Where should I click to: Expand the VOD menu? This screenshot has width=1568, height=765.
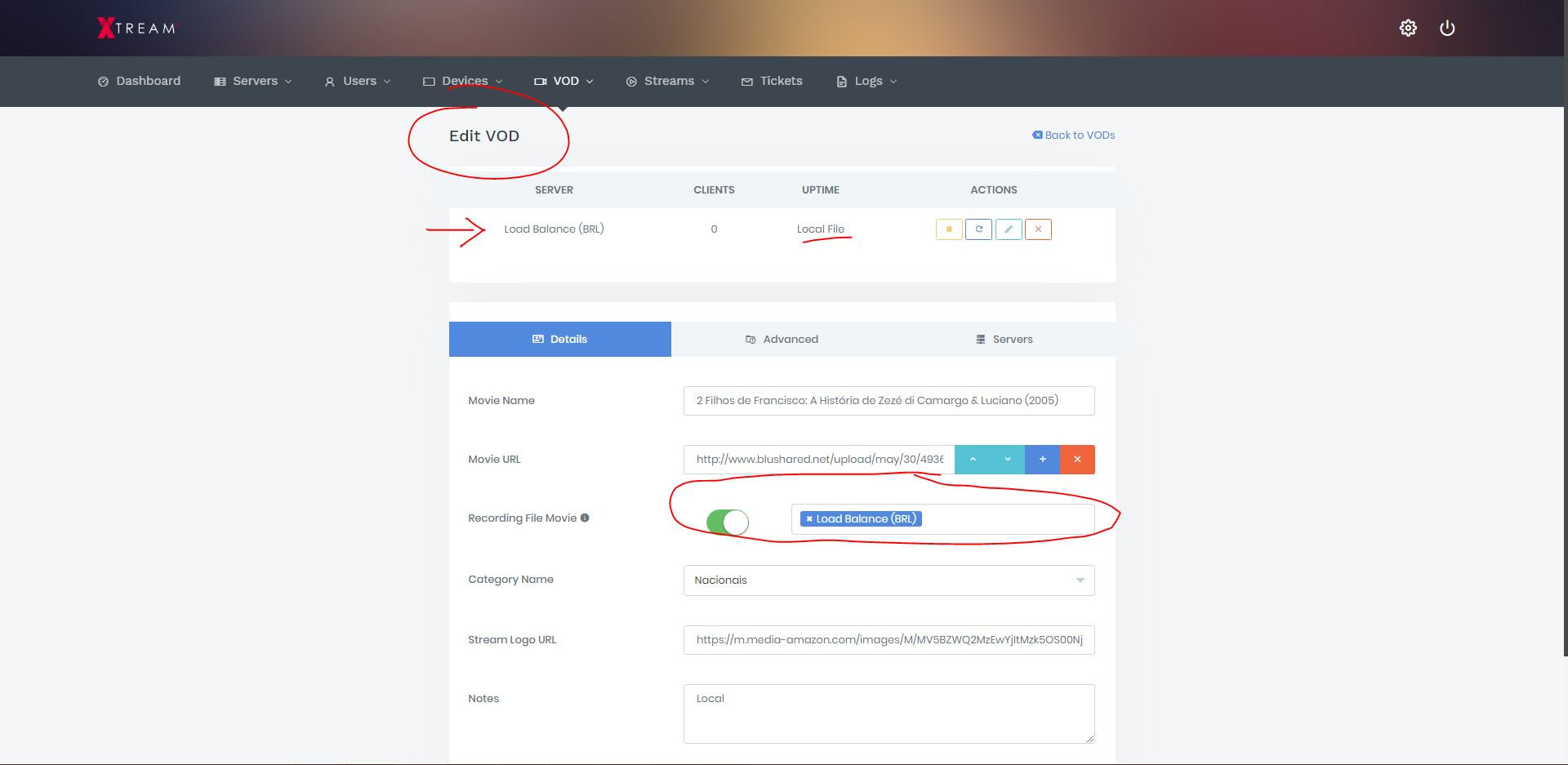(563, 82)
